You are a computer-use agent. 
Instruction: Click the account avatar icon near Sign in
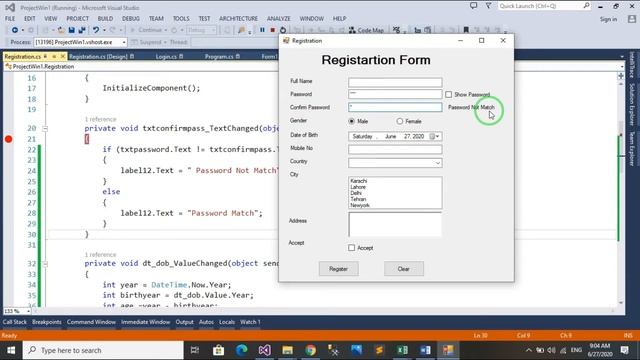pos(632,19)
